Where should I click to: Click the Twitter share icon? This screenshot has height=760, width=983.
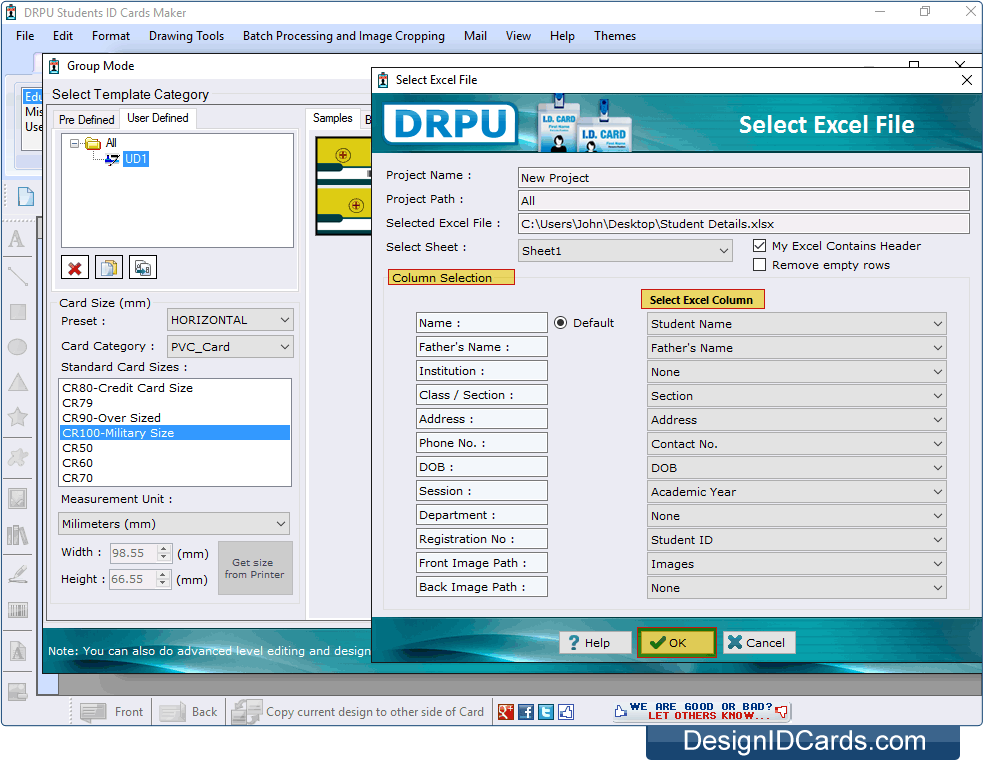[x=546, y=712]
